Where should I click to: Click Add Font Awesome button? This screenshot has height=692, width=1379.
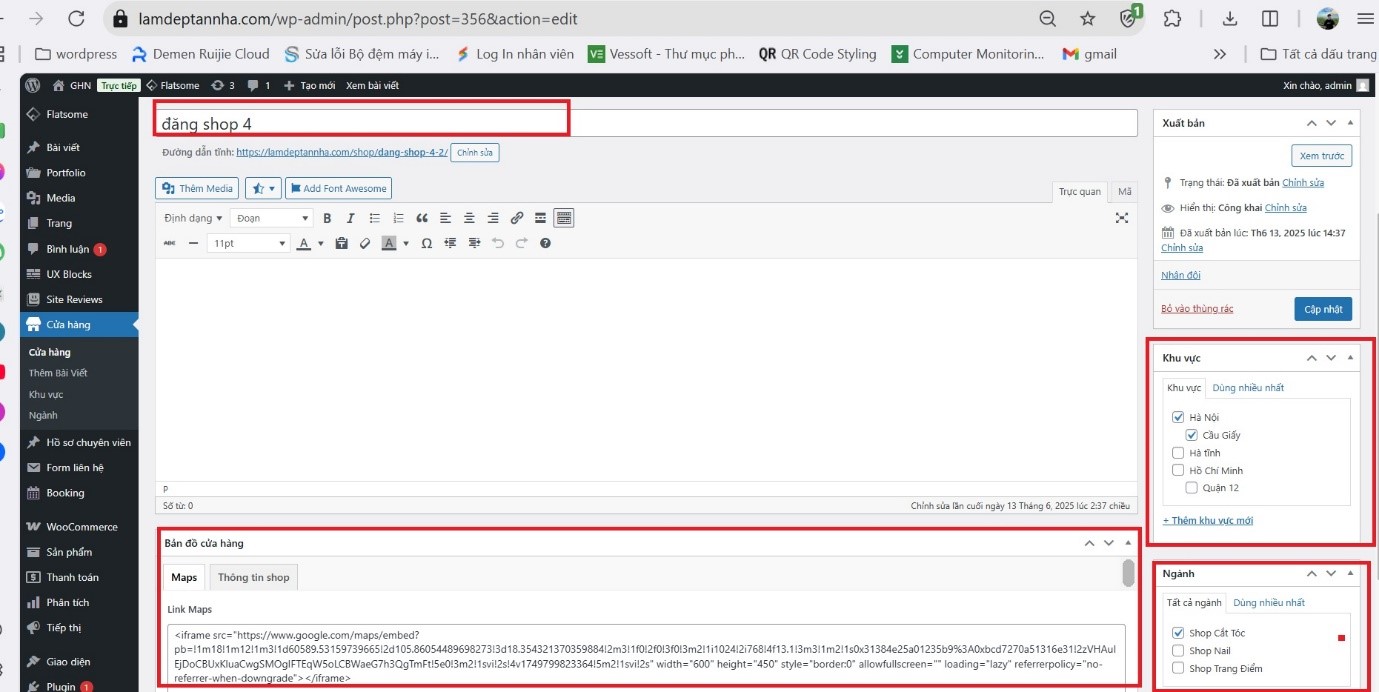tap(338, 188)
